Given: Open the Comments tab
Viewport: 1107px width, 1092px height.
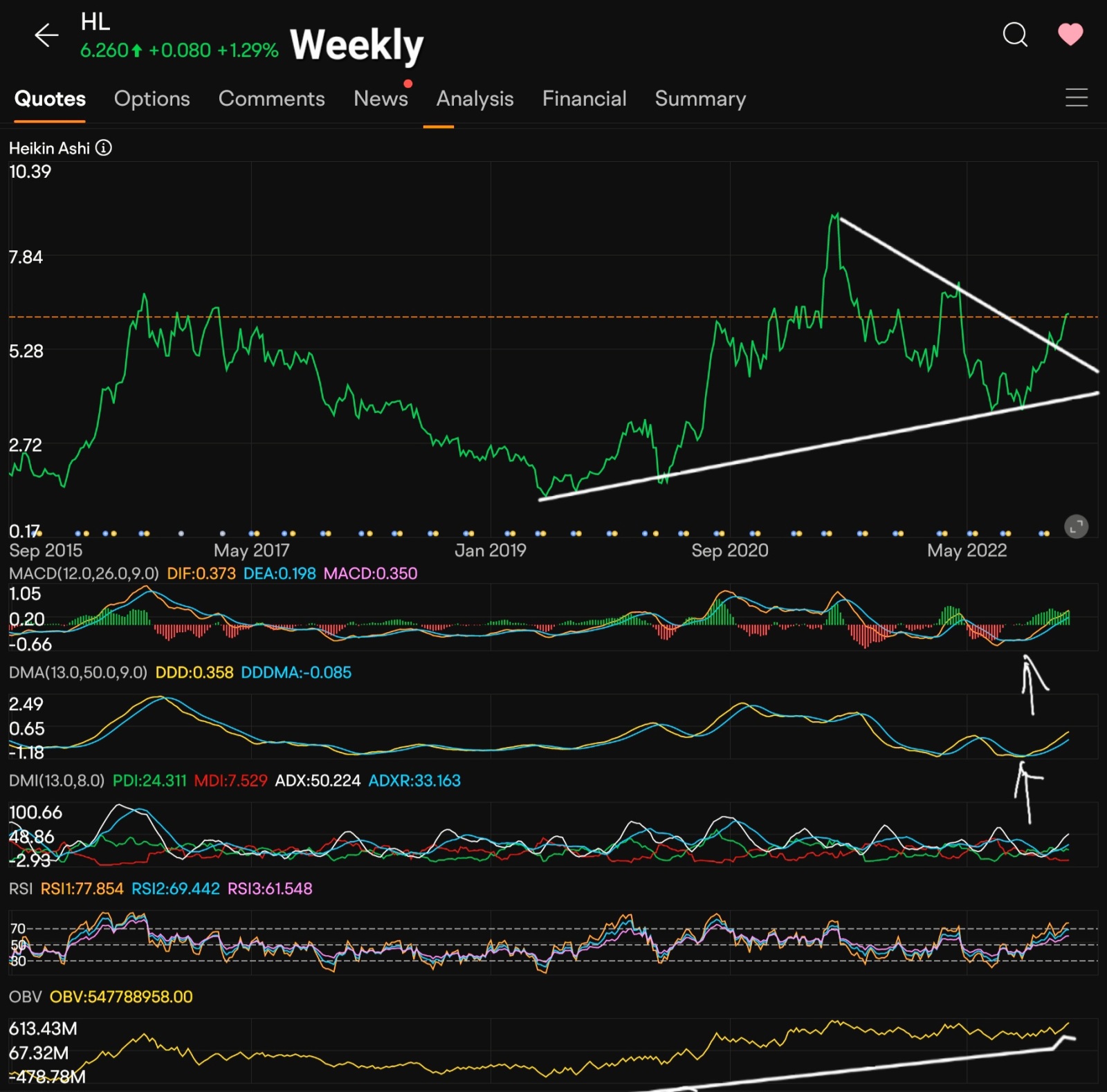Looking at the screenshot, I should (x=271, y=99).
